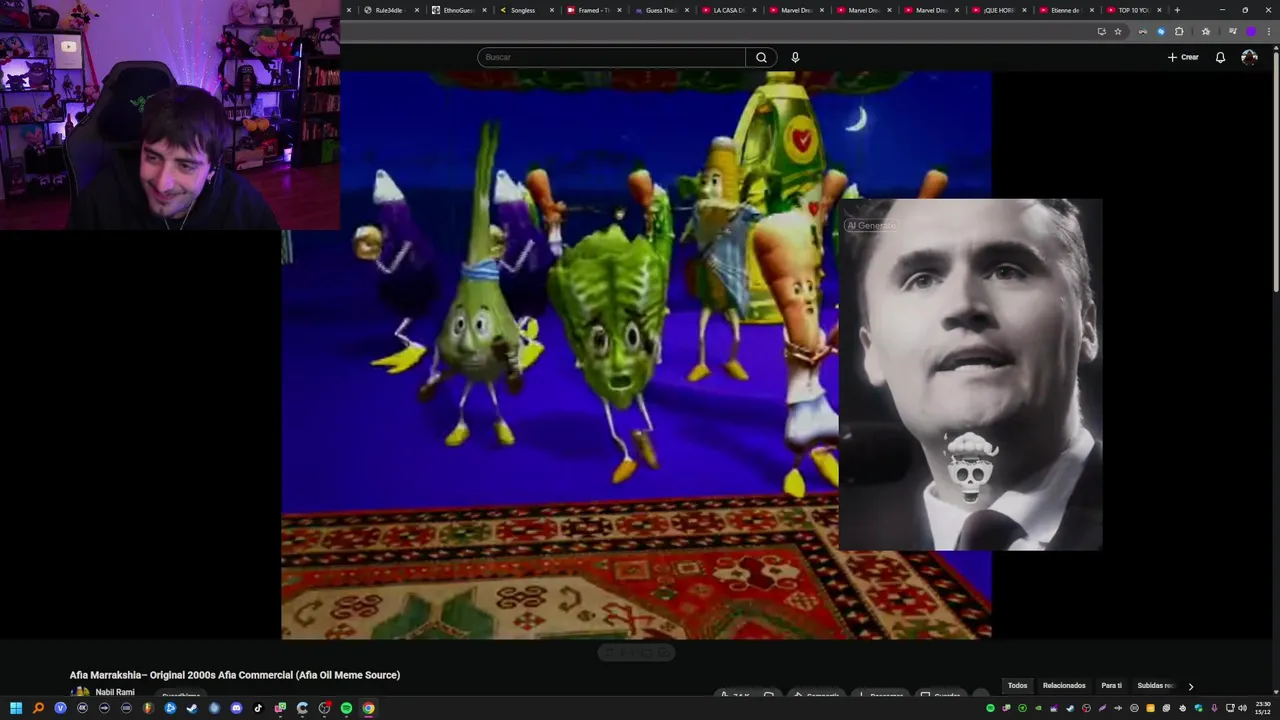This screenshot has width=1280, height=720.
Task: Close the Songless tab
Action: (x=551, y=10)
